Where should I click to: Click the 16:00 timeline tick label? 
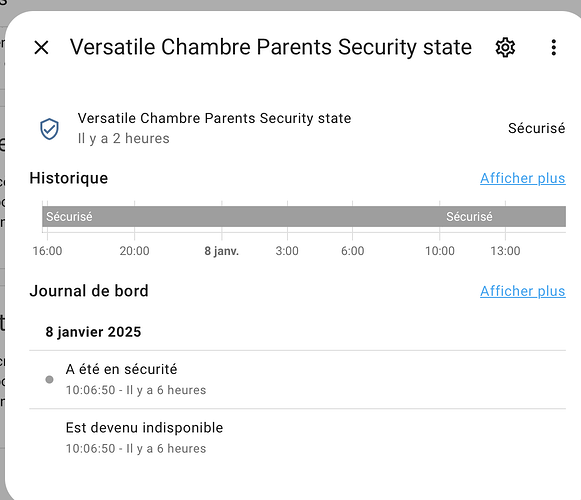pyautogui.click(x=47, y=251)
